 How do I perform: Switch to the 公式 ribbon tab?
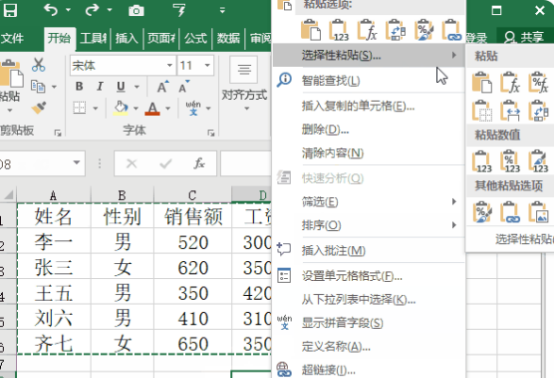[x=195, y=38]
